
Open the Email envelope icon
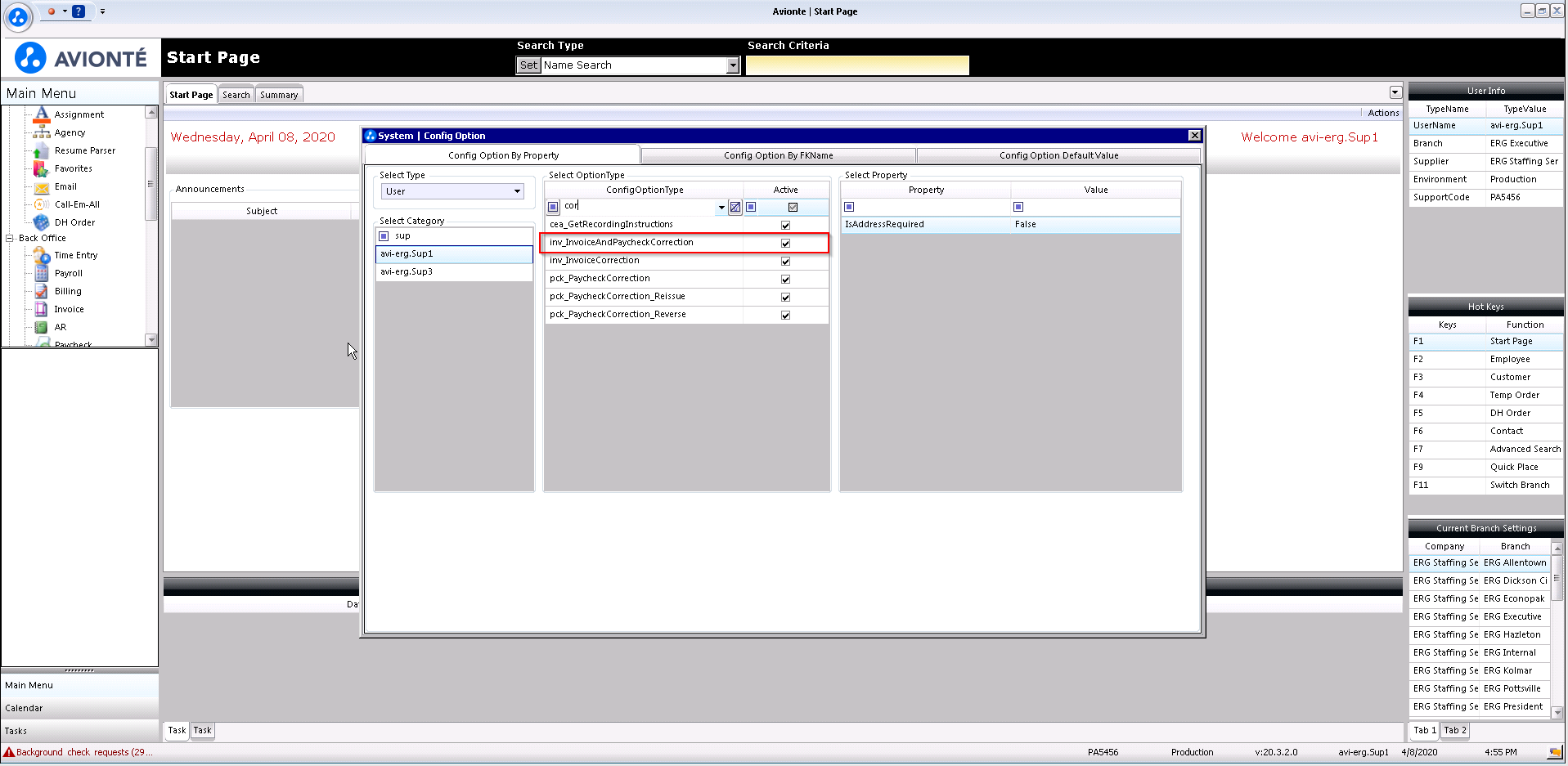pos(42,186)
